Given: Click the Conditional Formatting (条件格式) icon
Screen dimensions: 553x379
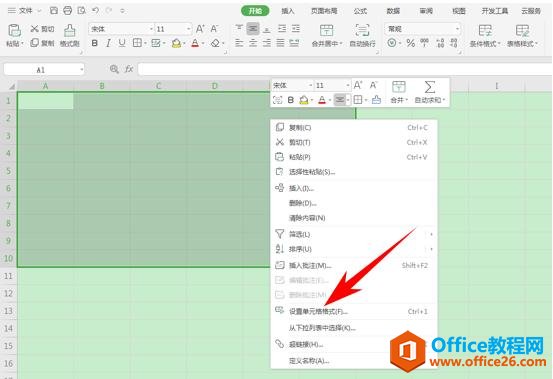Looking at the screenshot, I should point(485,31).
